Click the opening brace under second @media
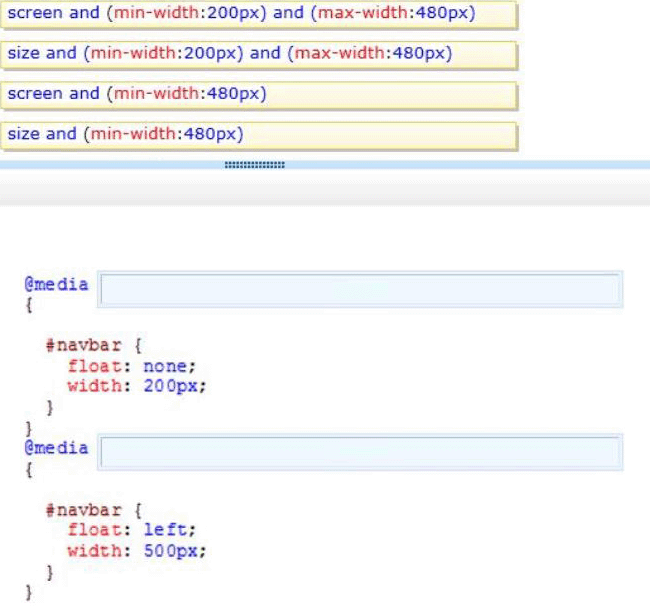 click(29, 470)
